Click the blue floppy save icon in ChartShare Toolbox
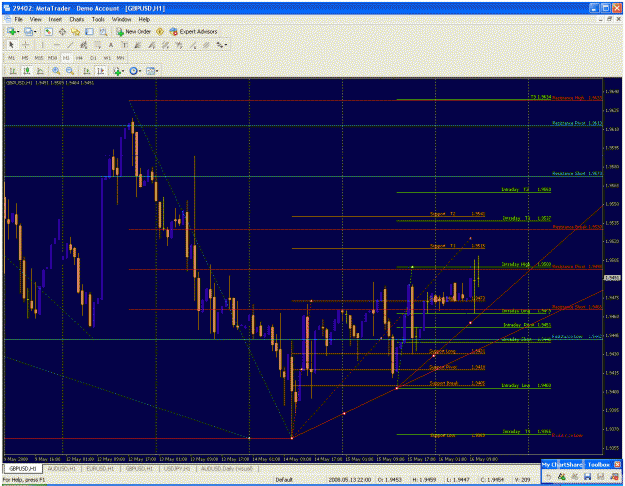 (x=587, y=476)
